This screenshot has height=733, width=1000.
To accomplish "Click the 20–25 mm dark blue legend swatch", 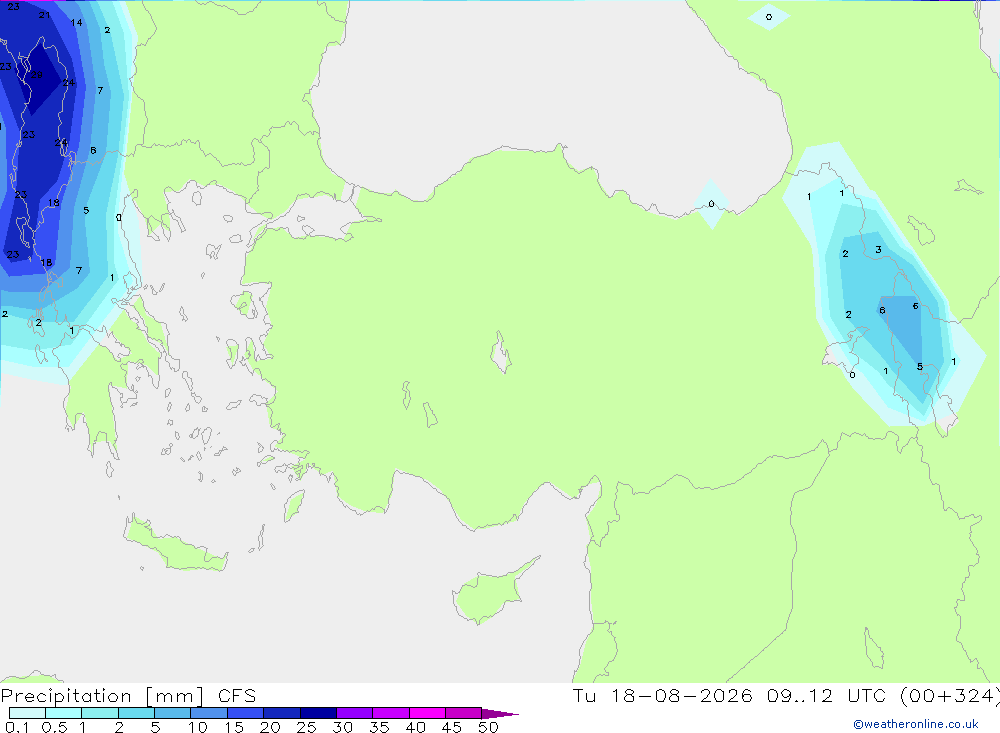I will click(281, 713).
